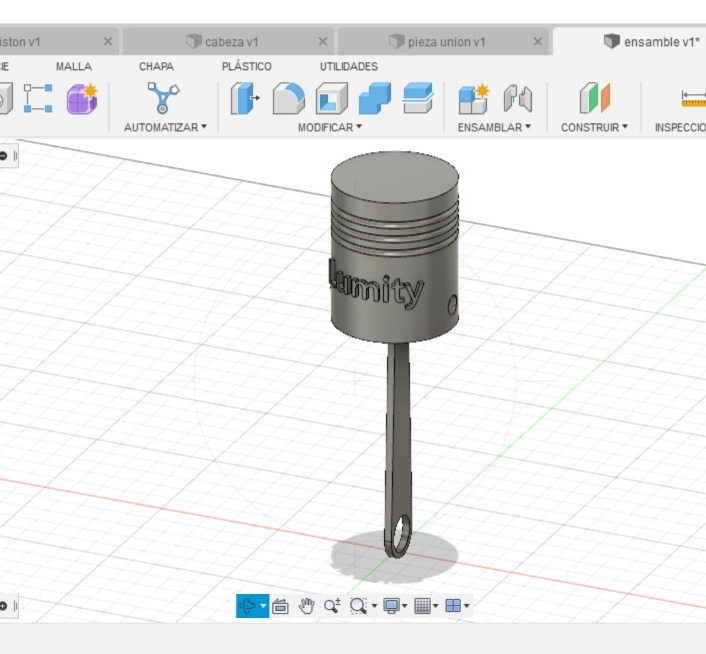Viewport: 706px width, 654px height.
Task: Select the Press Pull tool
Action: coord(245,98)
